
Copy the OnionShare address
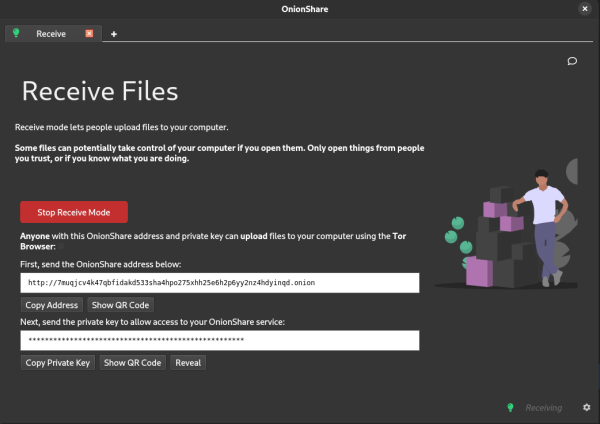pyautogui.click(x=51, y=304)
